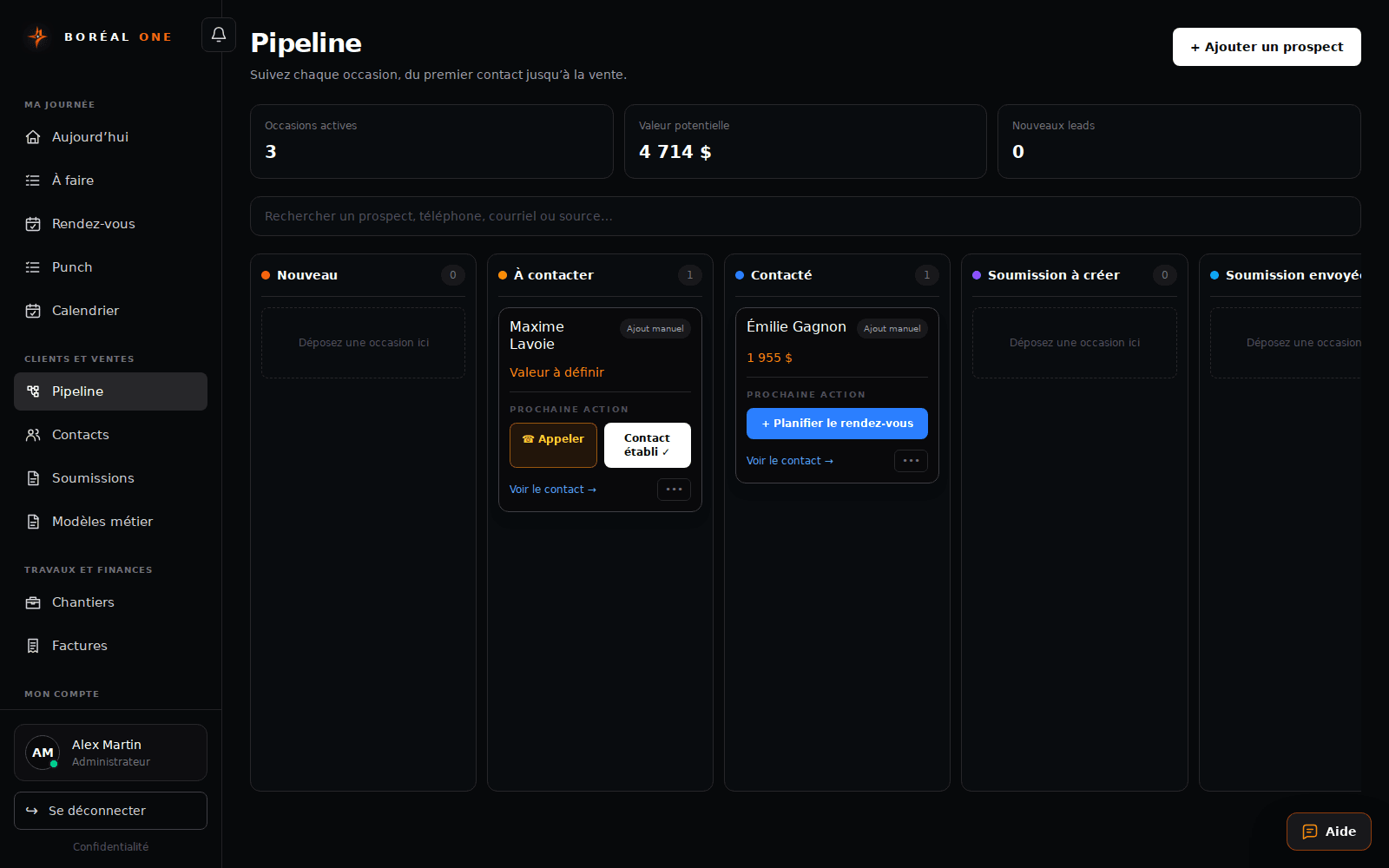Click the Confidentialité link

point(110,847)
